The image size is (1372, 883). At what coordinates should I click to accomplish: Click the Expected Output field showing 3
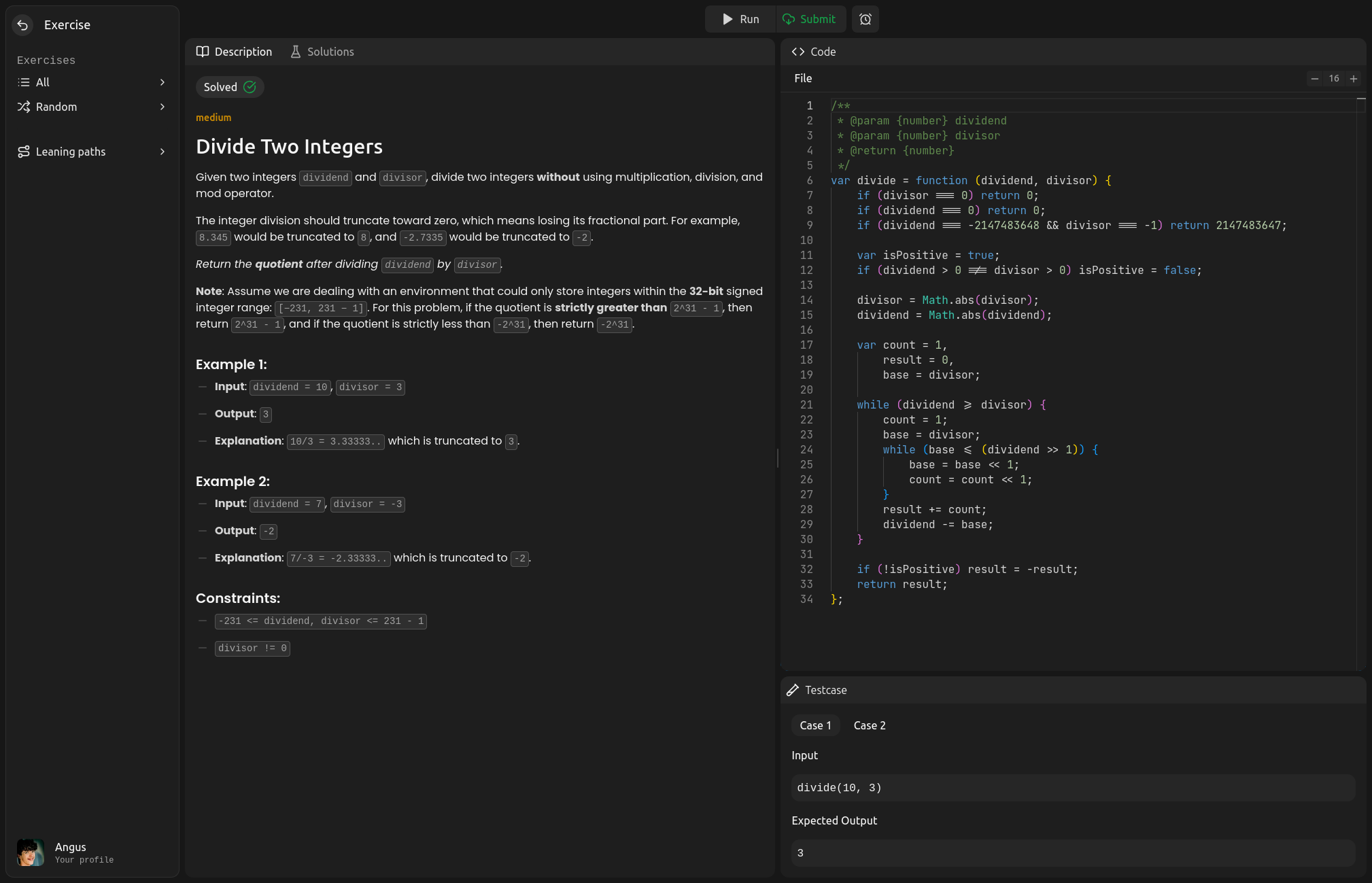tap(1073, 853)
